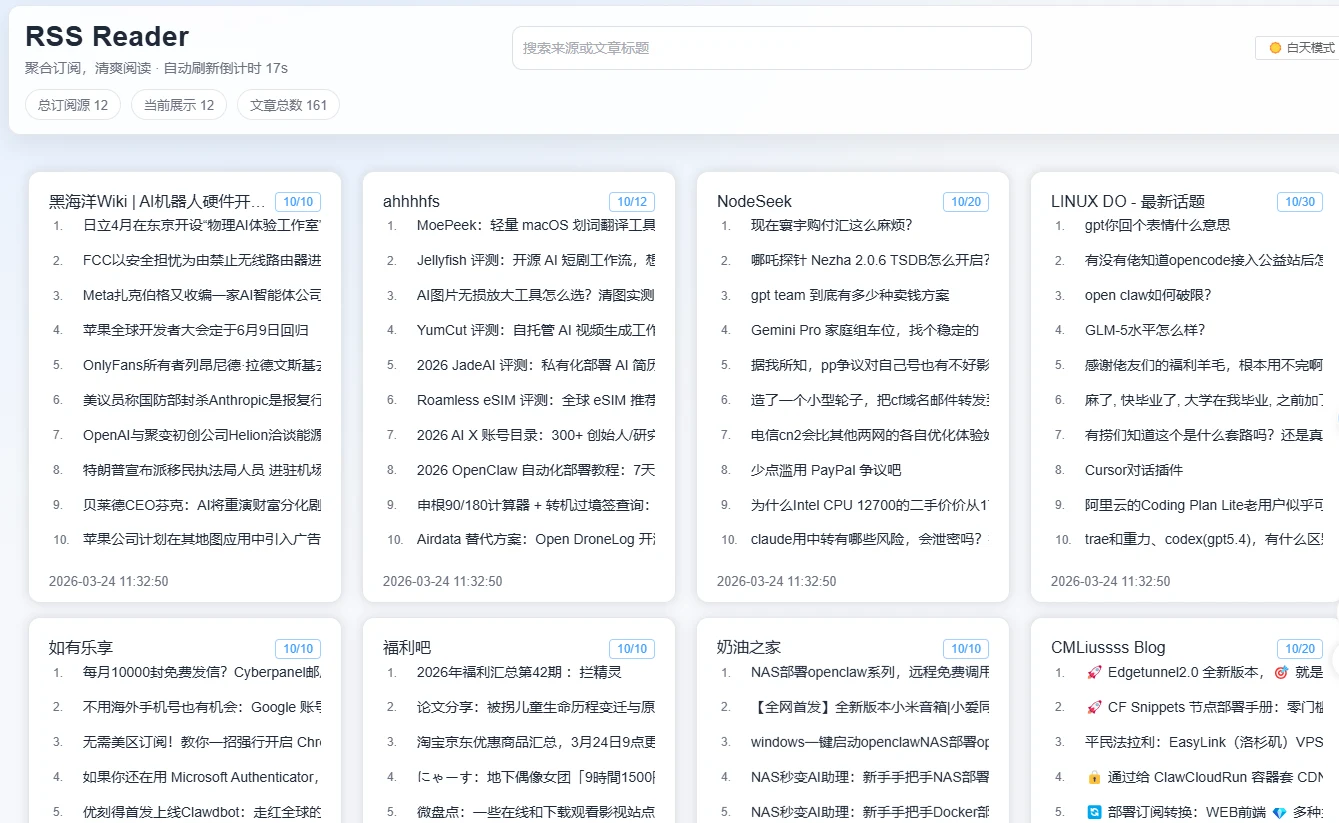Image resolution: width=1339 pixels, height=823 pixels.
Task: Open article 日立4月在东京开设"物理AI体验工作室"
Action: (x=202, y=225)
